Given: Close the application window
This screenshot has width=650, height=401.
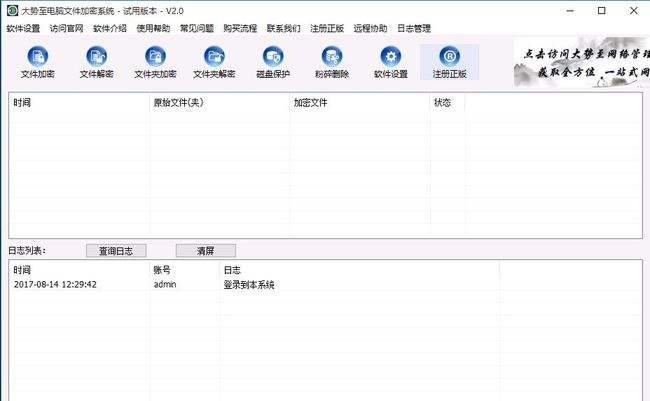Looking at the screenshot, I should 633,11.
